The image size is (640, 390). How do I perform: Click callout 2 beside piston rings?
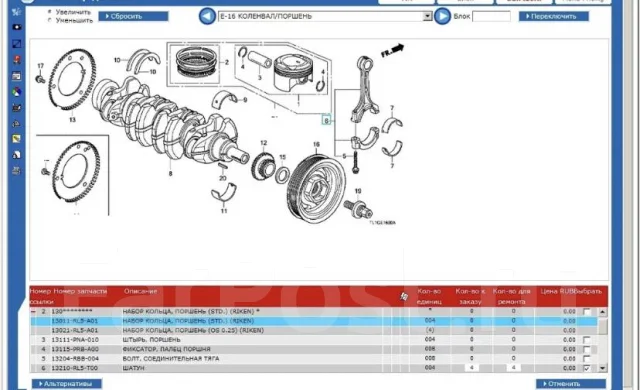click(227, 63)
